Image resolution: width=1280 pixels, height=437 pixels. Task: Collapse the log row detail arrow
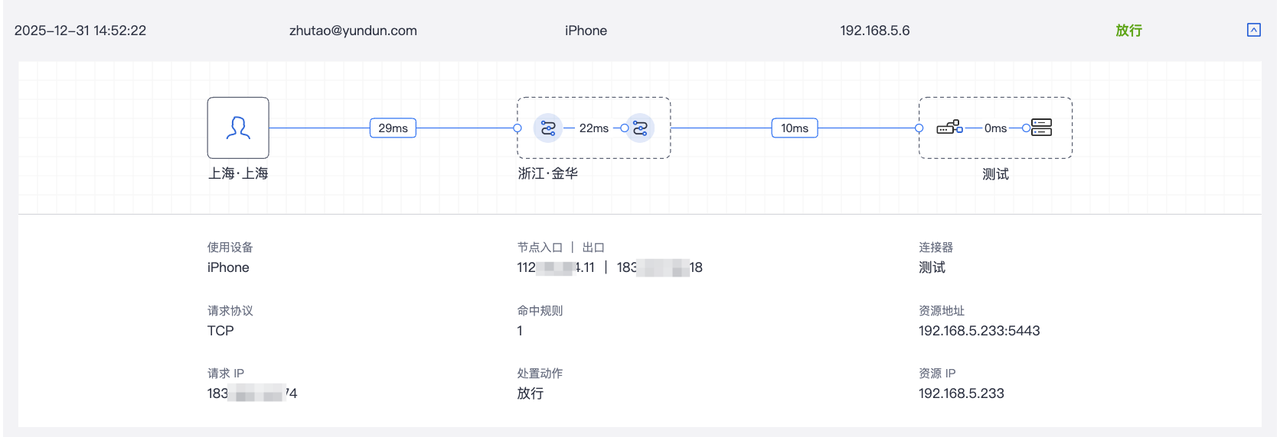point(1254,30)
